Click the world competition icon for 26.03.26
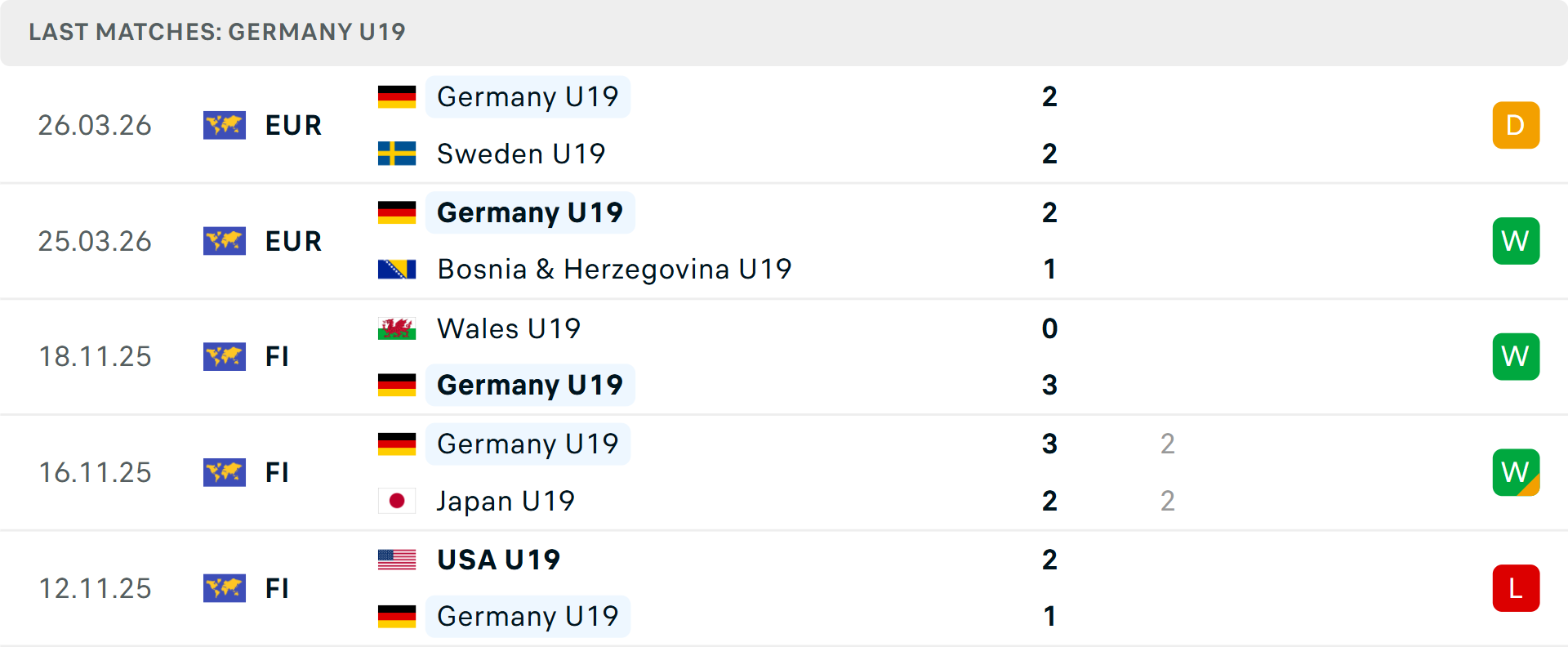This screenshot has width=1568, height=647. (225, 125)
